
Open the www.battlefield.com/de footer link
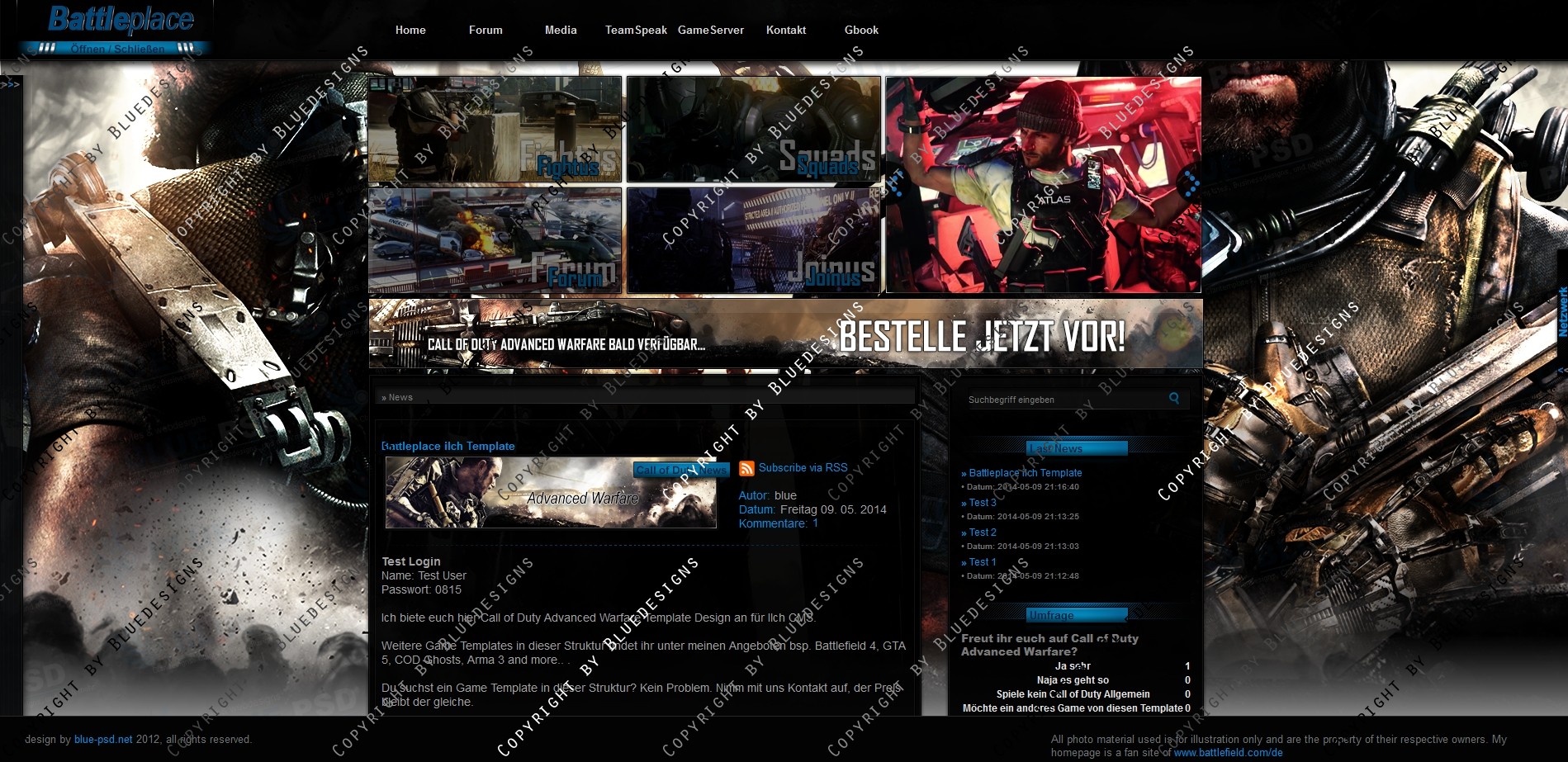click(x=1228, y=753)
